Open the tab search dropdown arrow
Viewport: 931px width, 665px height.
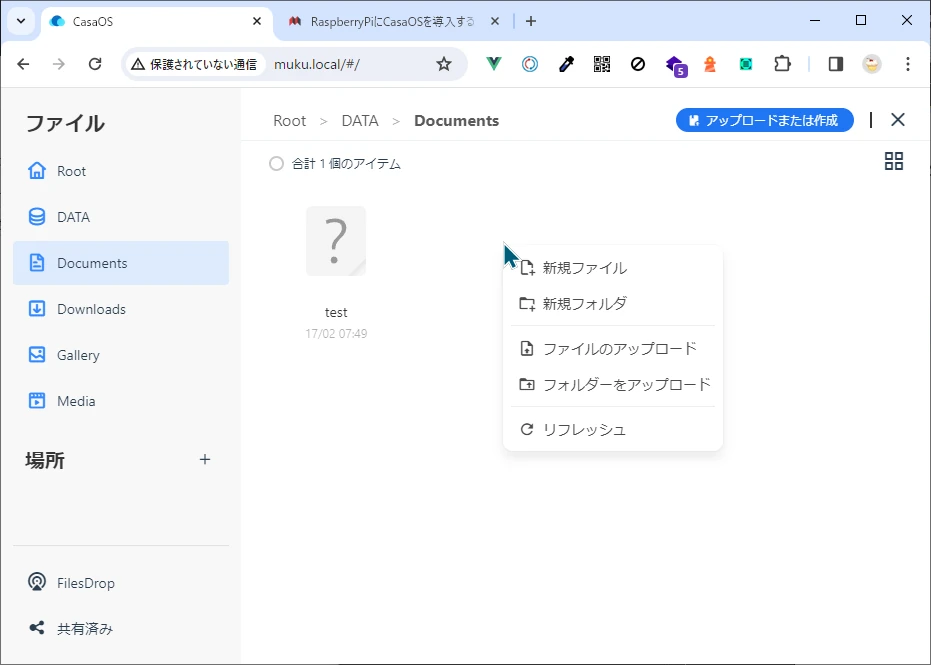(21, 21)
